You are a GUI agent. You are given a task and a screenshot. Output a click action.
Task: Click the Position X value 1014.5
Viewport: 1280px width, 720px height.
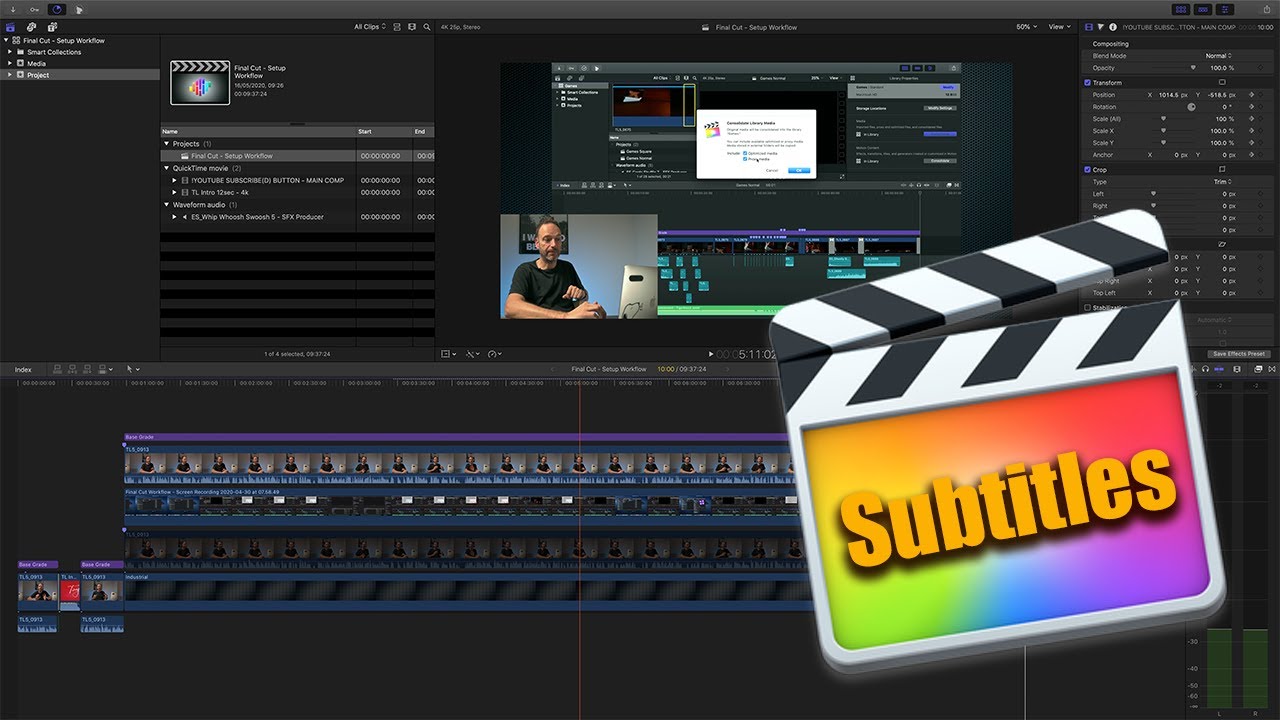click(x=1168, y=95)
